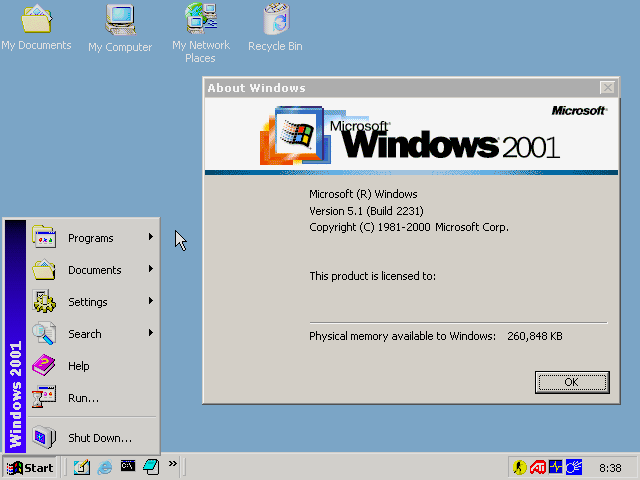The height and width of the screenshot is (480, 640).
Task: Click the Microsoft logo in the dialog's top-right corner
Action: tap(579, 111)
